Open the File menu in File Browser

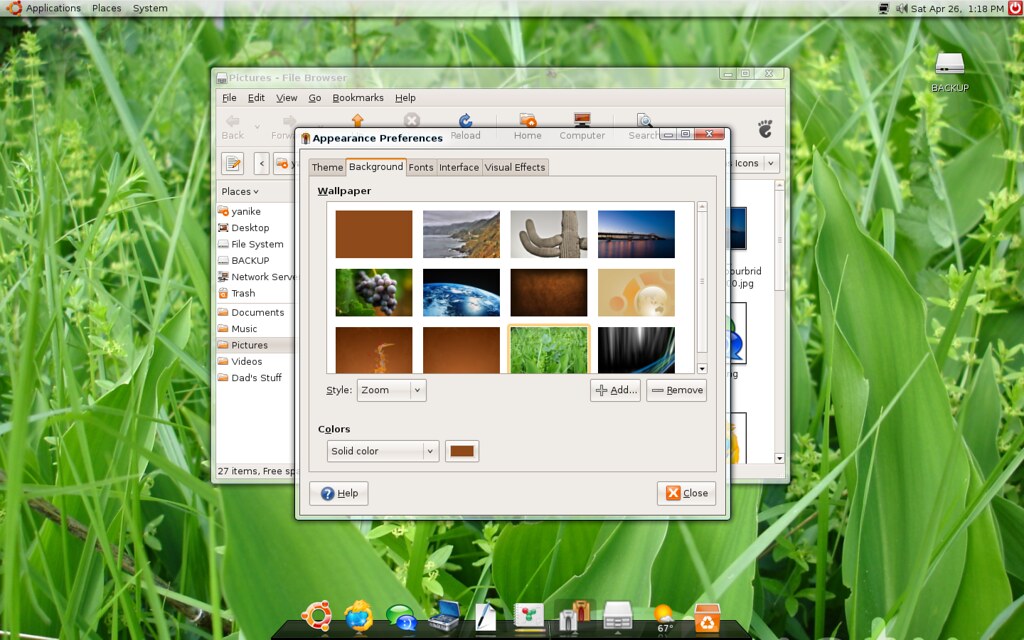point(229,98)
